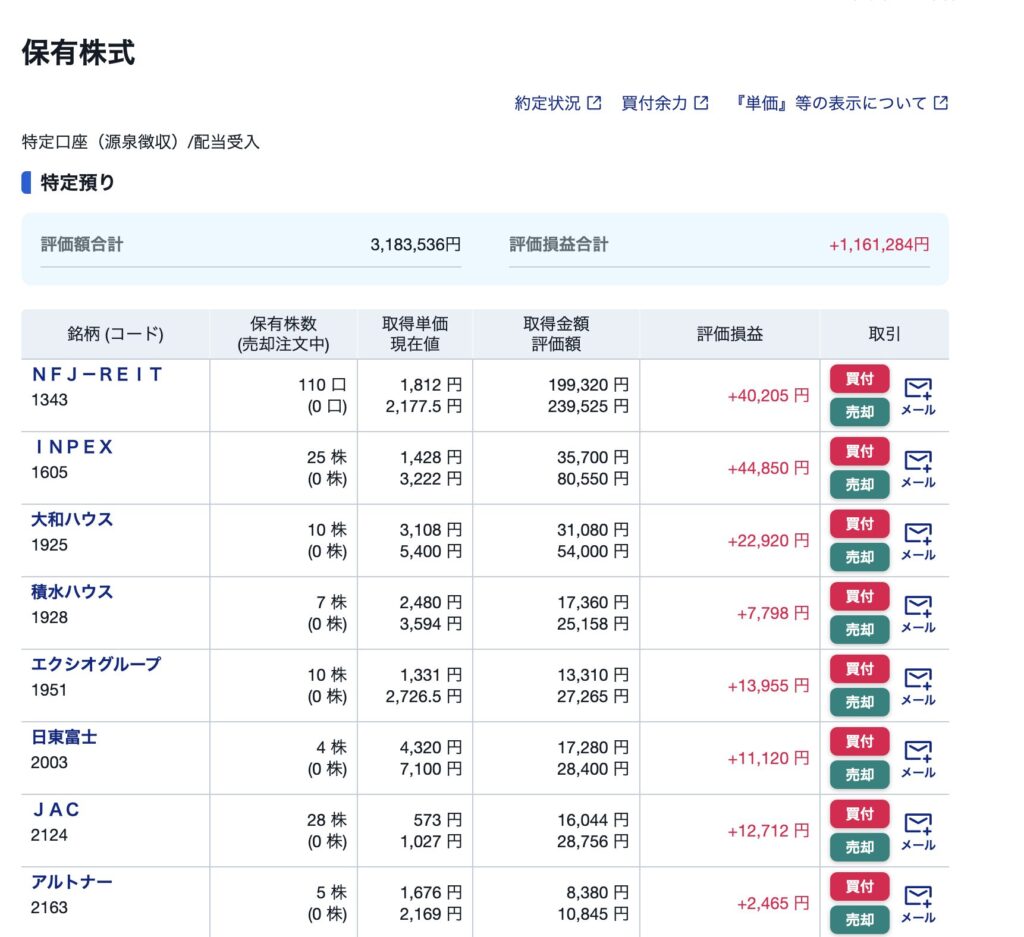Screen dimensions: 1024x937
Task: Open the エクシオグループ stock detail link
Action: 96,664
